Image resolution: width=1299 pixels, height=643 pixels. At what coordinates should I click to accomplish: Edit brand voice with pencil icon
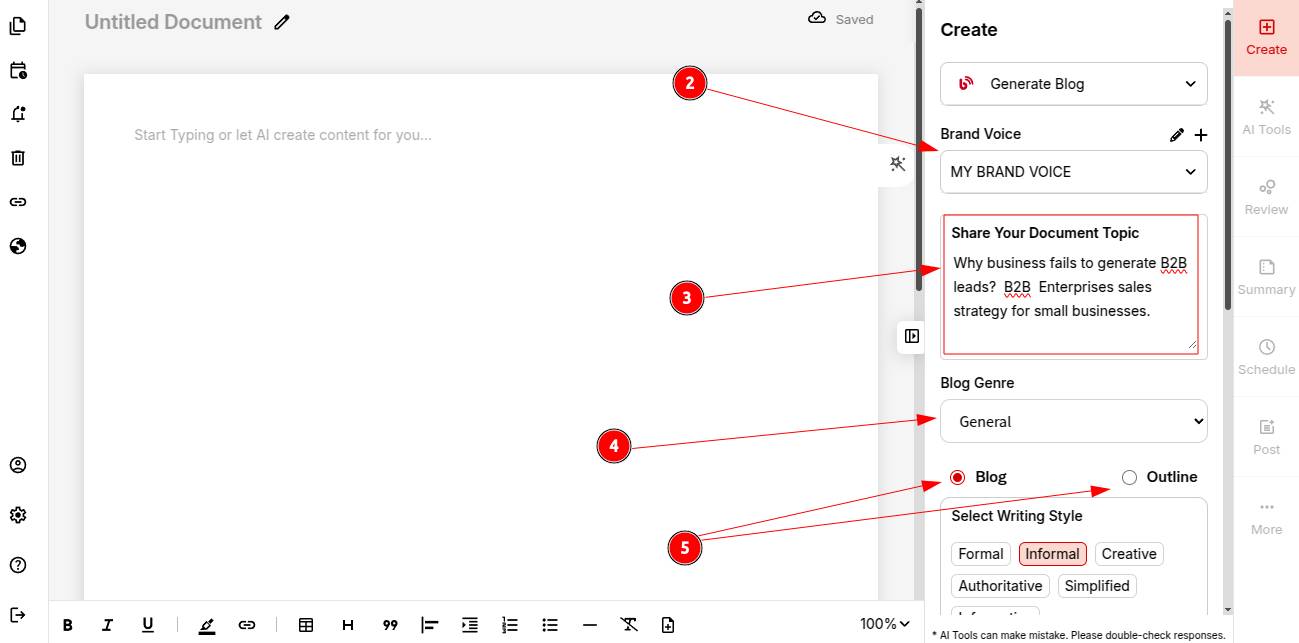1177,135
